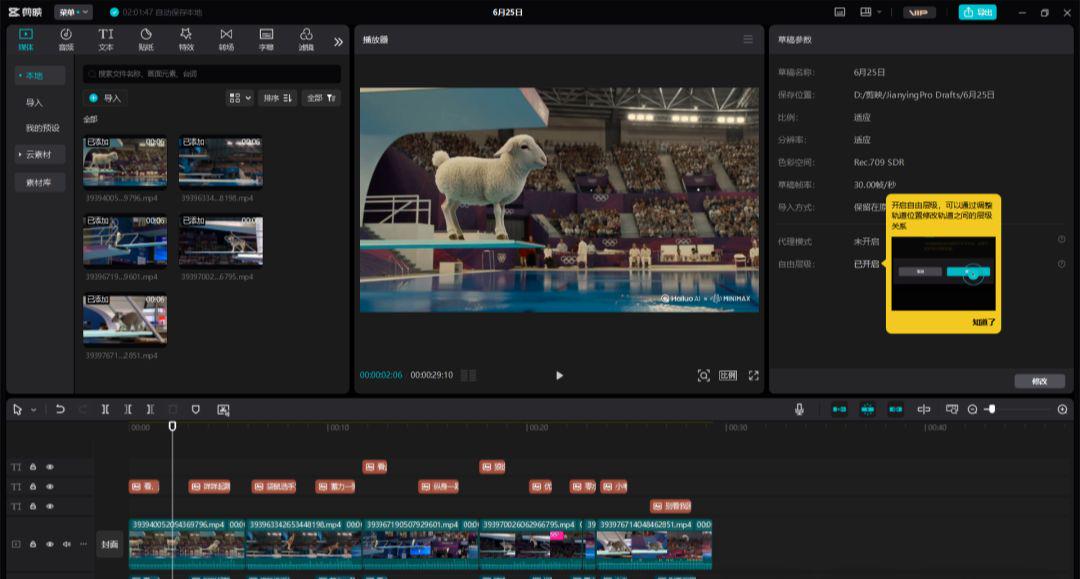Click the VIP icon in the top bar
Viewport: 1080px width, 579px height.
coord(919,12)
